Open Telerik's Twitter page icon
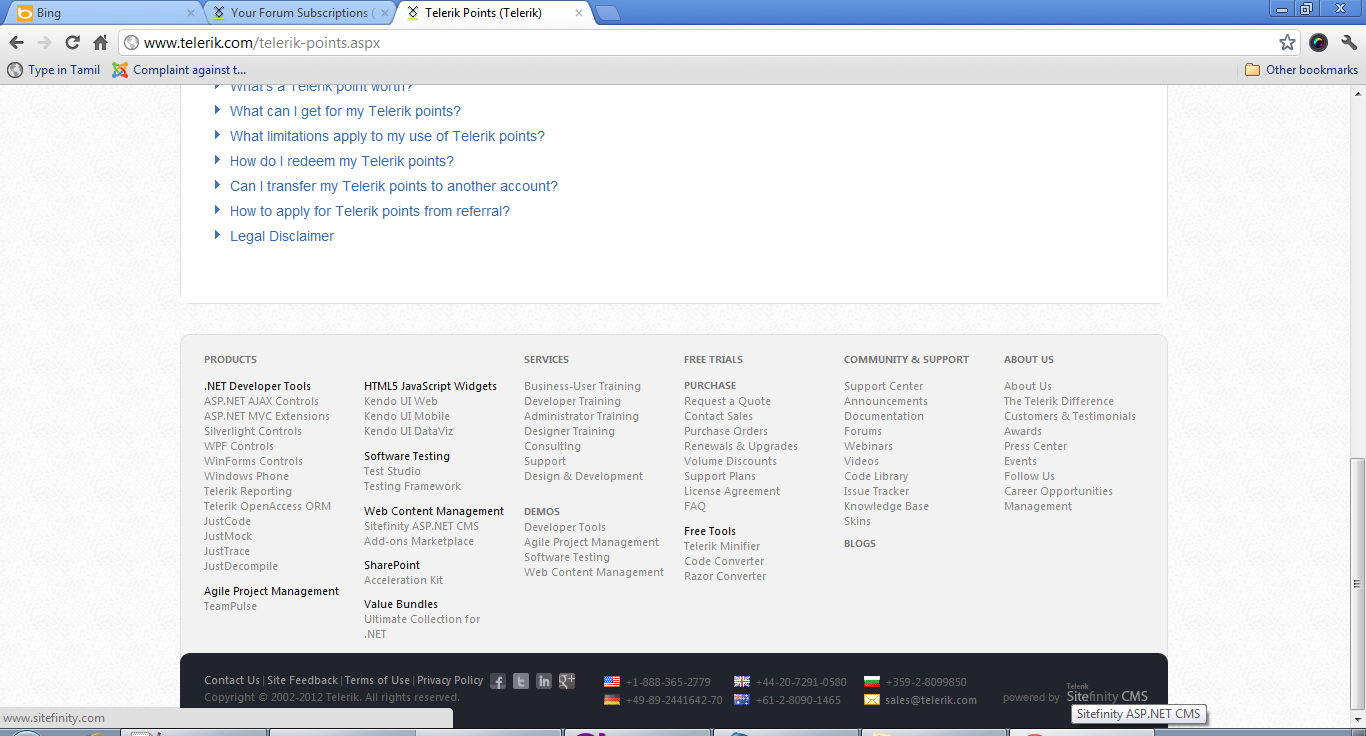This screenshot has height=736, width=1366. click(x=521, y=681)
